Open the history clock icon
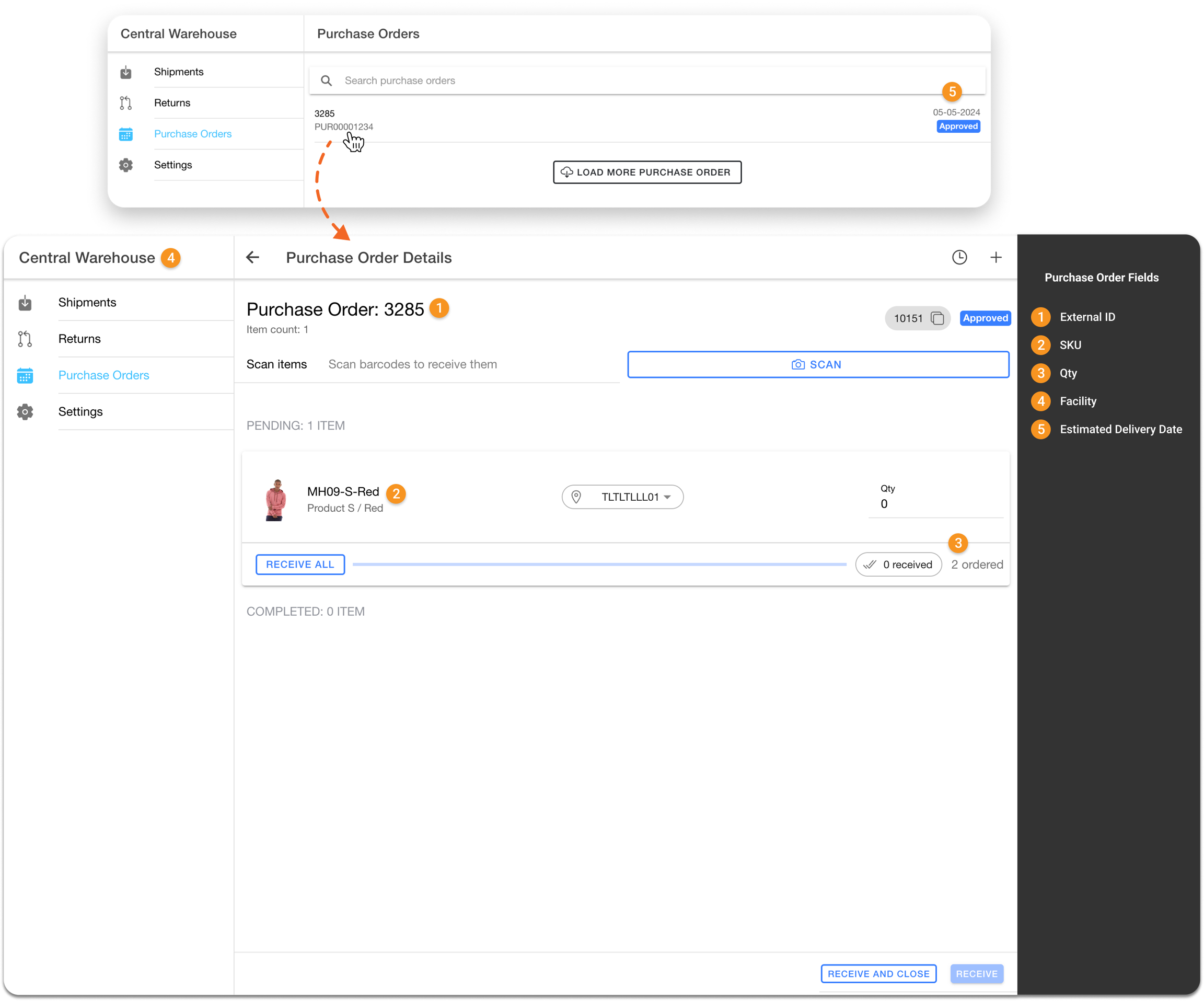 coord(959,258)
